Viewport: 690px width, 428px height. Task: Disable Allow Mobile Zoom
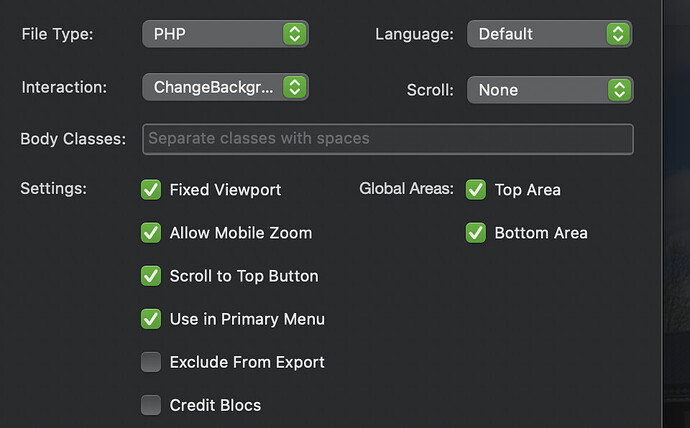pos(151,233)
